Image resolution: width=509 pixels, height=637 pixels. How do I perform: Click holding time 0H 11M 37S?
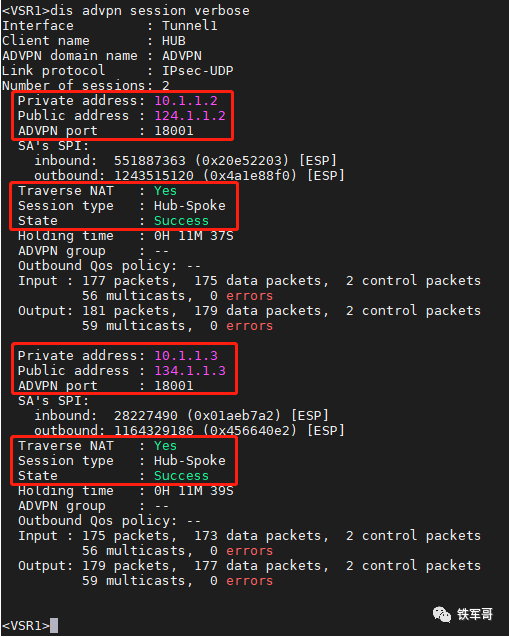click(x=194, y=236)
